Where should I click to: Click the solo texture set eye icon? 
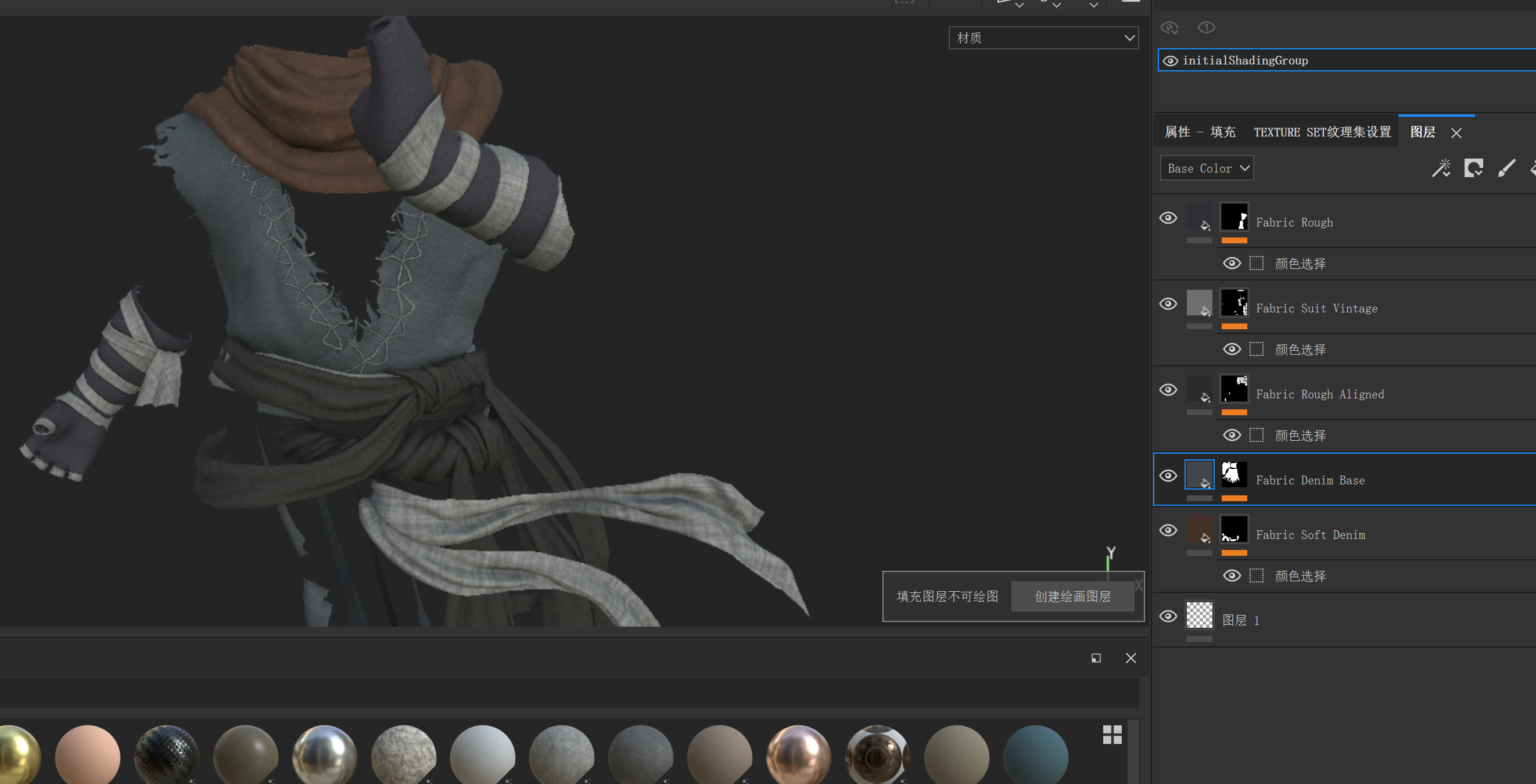click(x=1205, y=27)
